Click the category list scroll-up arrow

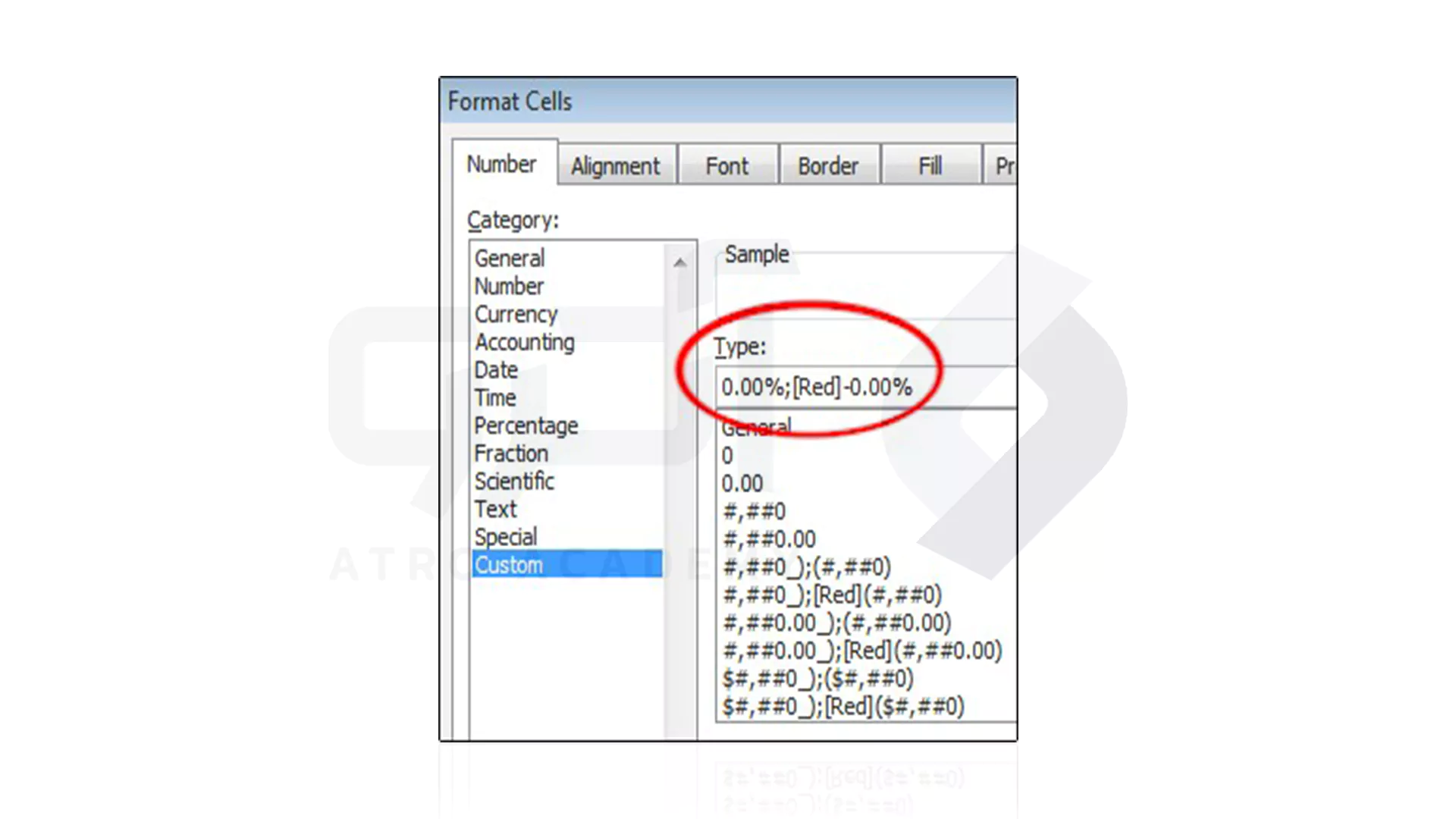click(x=680, y=262)
